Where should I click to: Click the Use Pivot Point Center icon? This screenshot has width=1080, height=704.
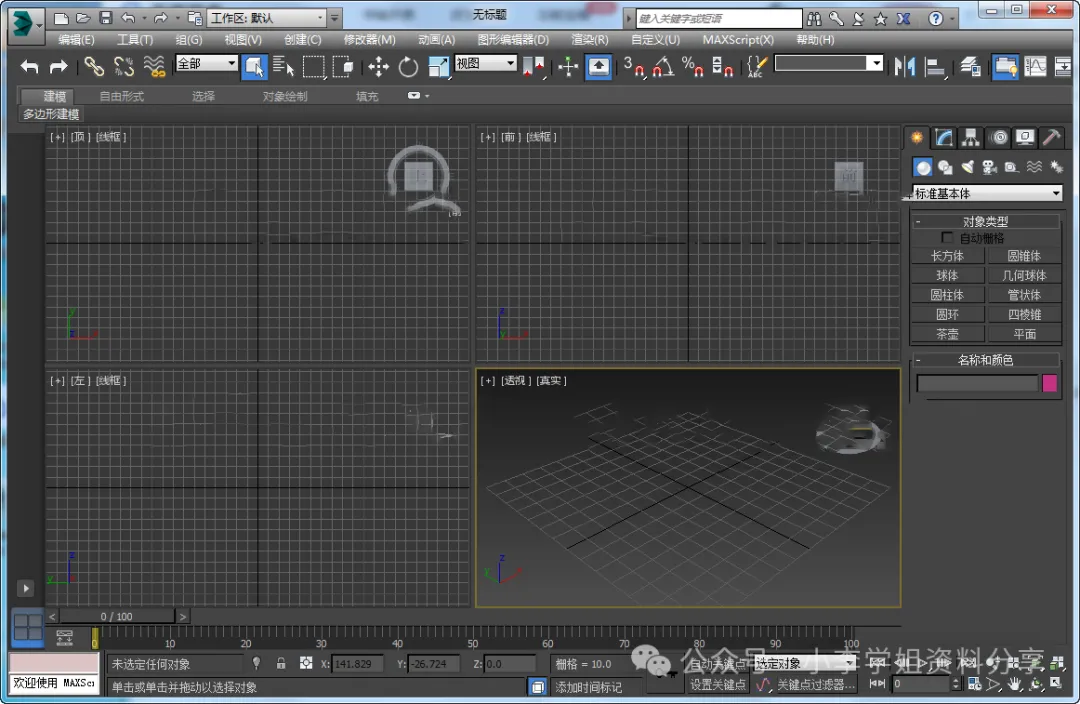533,66
